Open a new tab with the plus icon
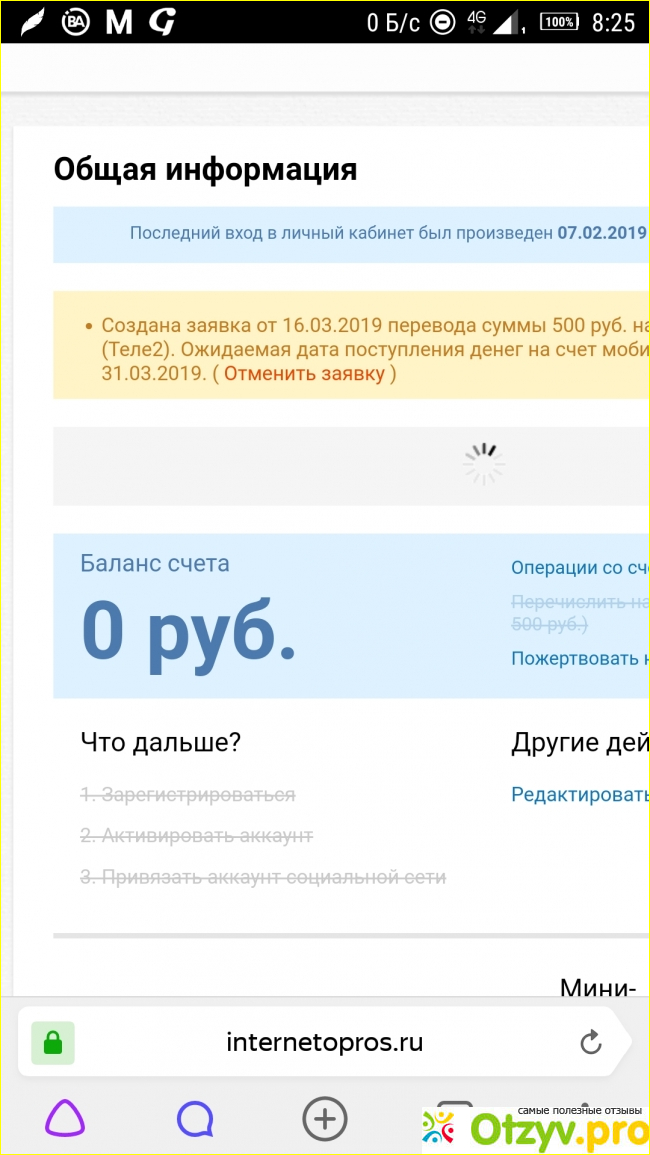Image resolution: width=650 pixels, height=1155 pixels. (324, 1118)
